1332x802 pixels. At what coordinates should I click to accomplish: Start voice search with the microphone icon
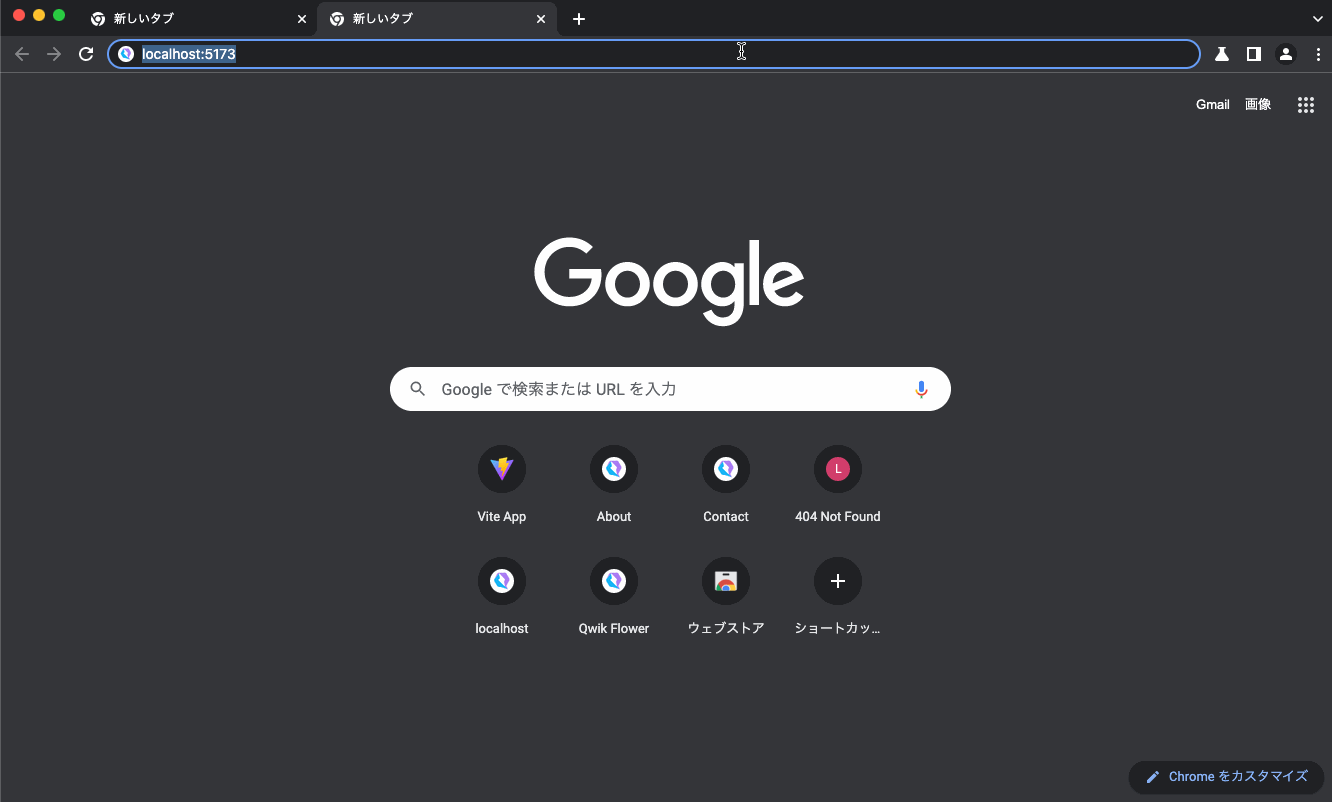[922, 389]
